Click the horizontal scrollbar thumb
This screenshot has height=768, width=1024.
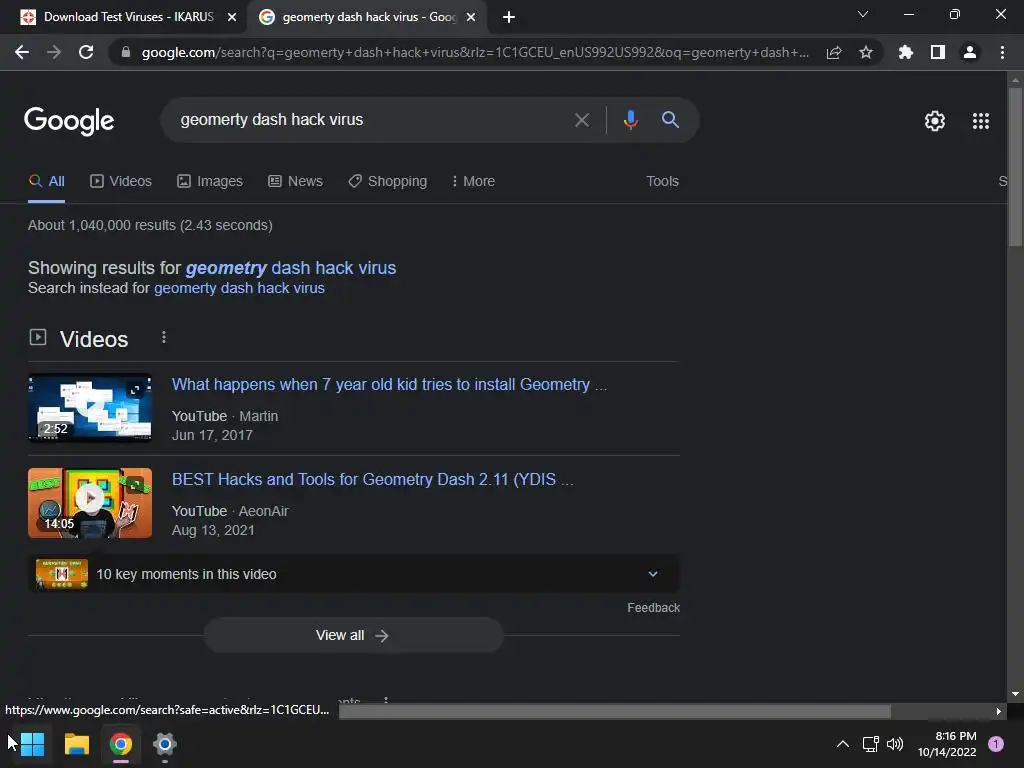point(615,711)
